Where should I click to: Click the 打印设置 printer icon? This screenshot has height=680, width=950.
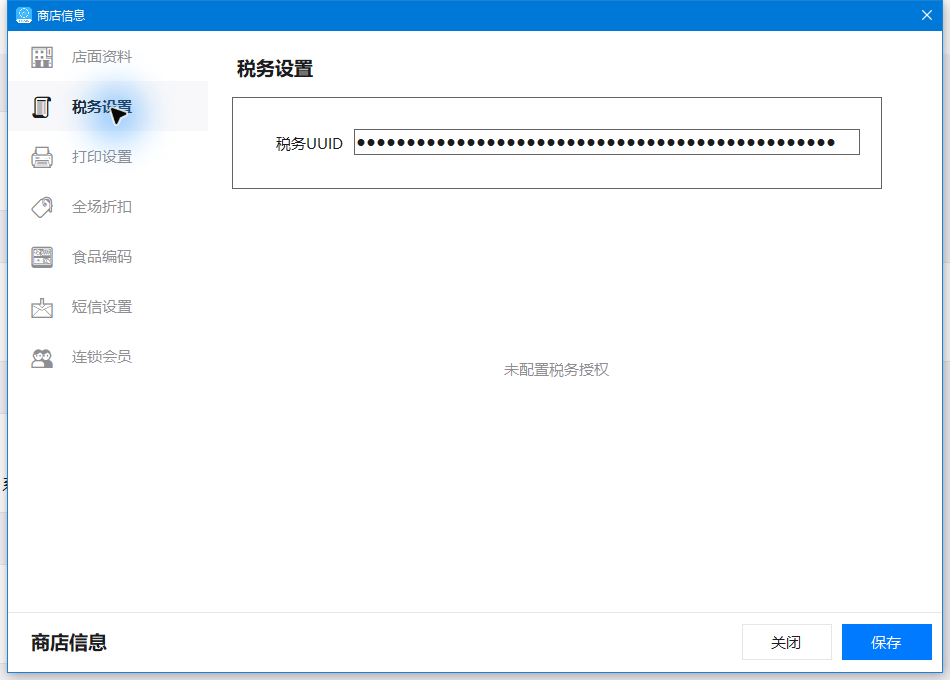click(42, 157)
